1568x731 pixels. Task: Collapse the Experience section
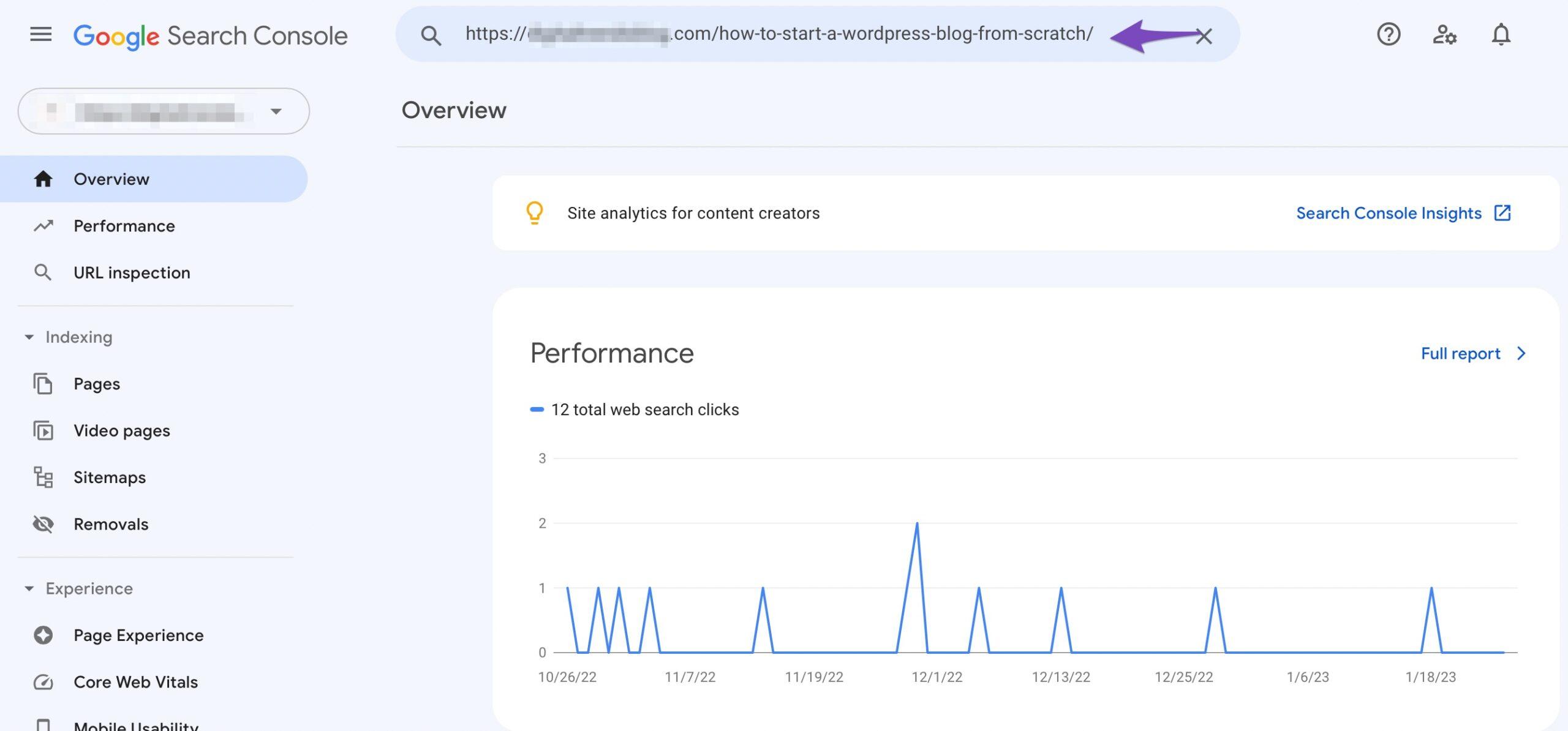[78, 589]
